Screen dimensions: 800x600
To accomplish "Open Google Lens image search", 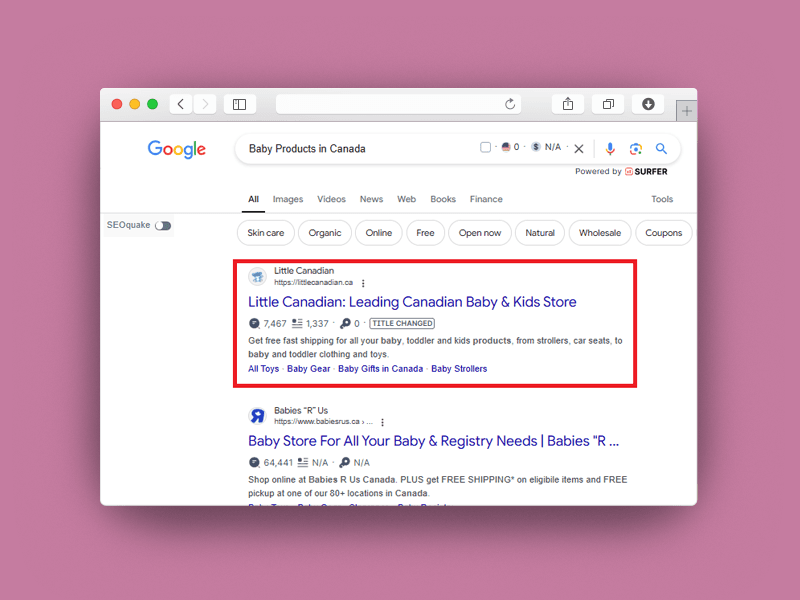I will [635, 149].
